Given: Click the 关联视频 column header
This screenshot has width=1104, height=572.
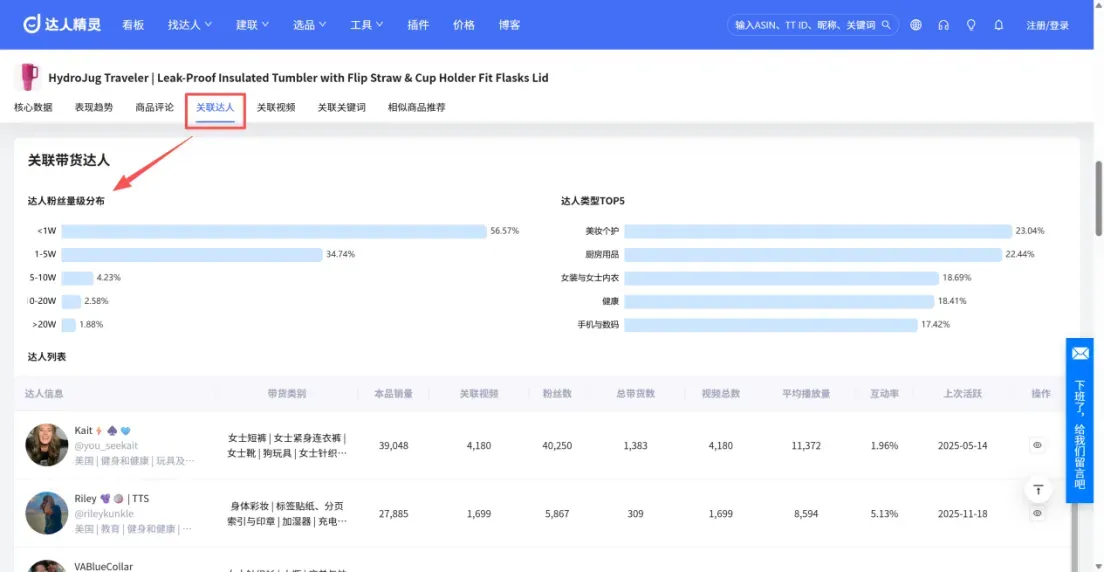Looking at the screenshot, I should (x=479, y=394).
